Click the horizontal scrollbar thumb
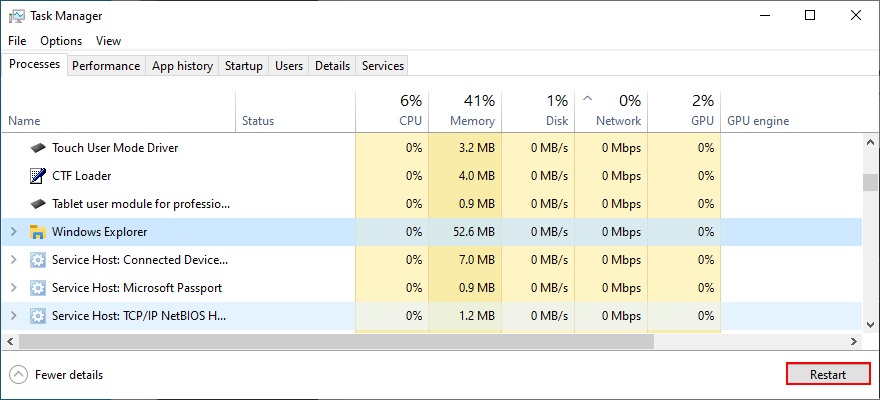 (x=335, y=341)
